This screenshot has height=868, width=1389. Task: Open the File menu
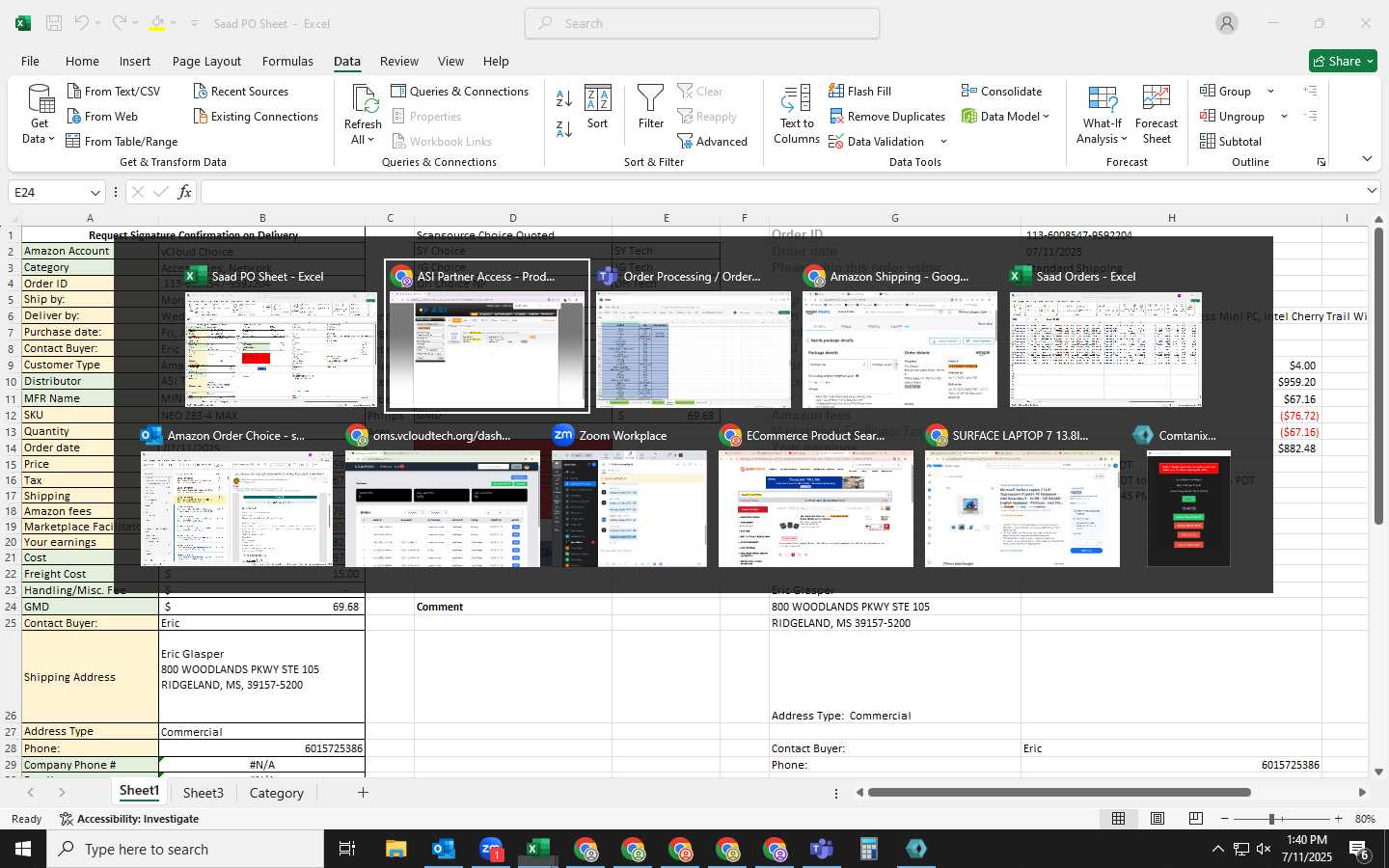point(30,61)
